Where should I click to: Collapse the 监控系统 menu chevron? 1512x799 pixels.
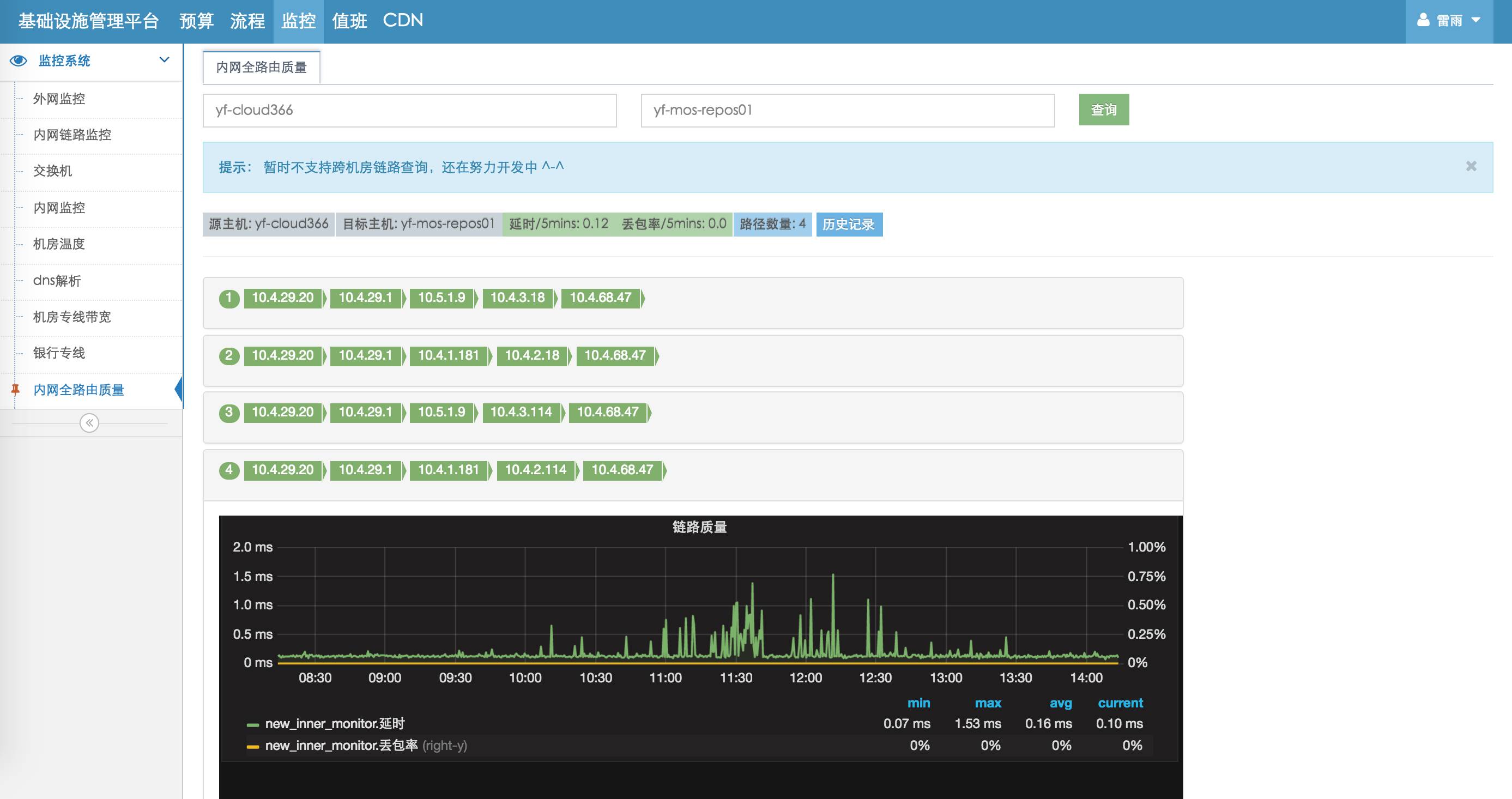pos(165,60)
